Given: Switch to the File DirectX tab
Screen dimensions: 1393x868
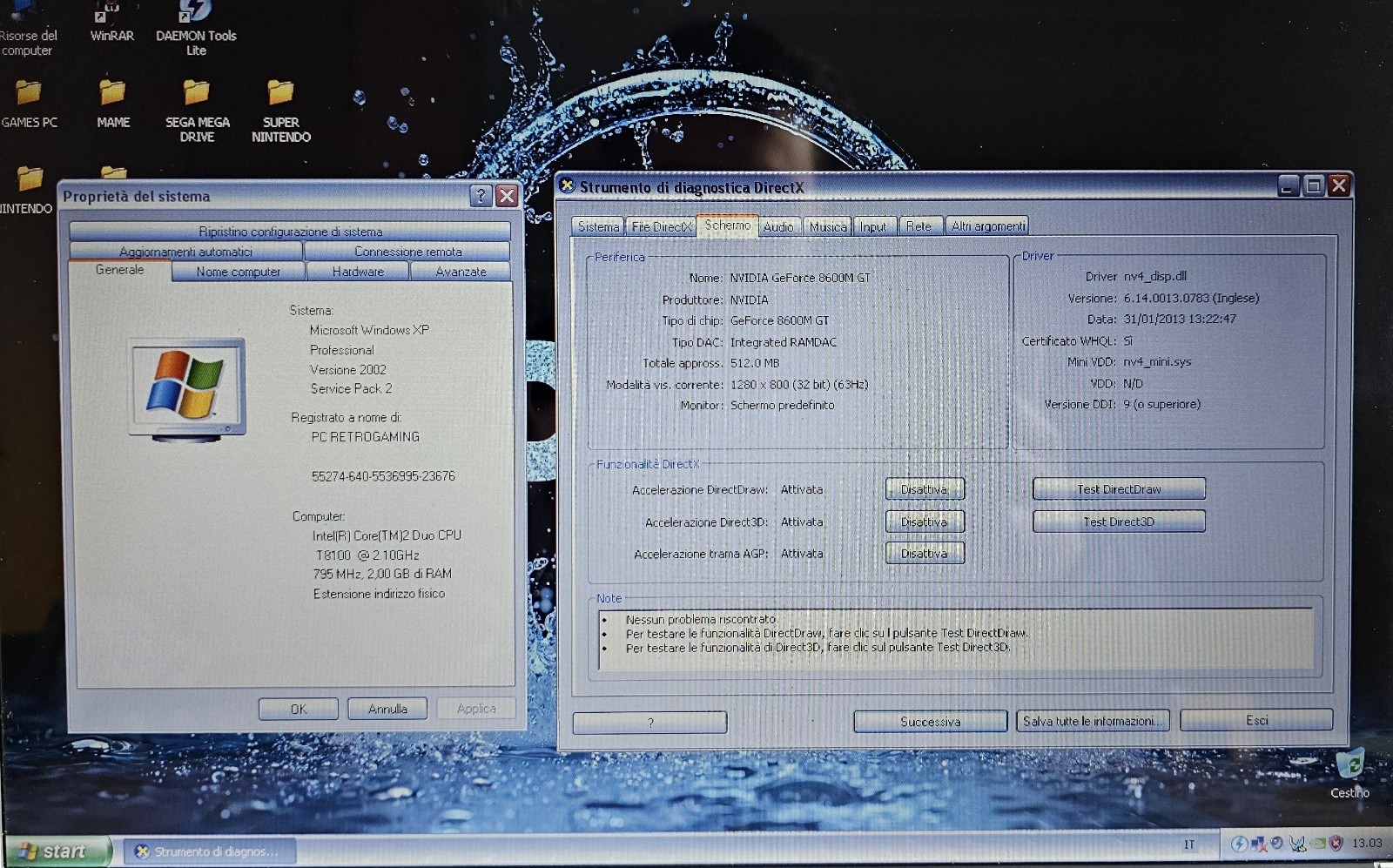Looking at the screenshot, I should [x=662, y=226].
